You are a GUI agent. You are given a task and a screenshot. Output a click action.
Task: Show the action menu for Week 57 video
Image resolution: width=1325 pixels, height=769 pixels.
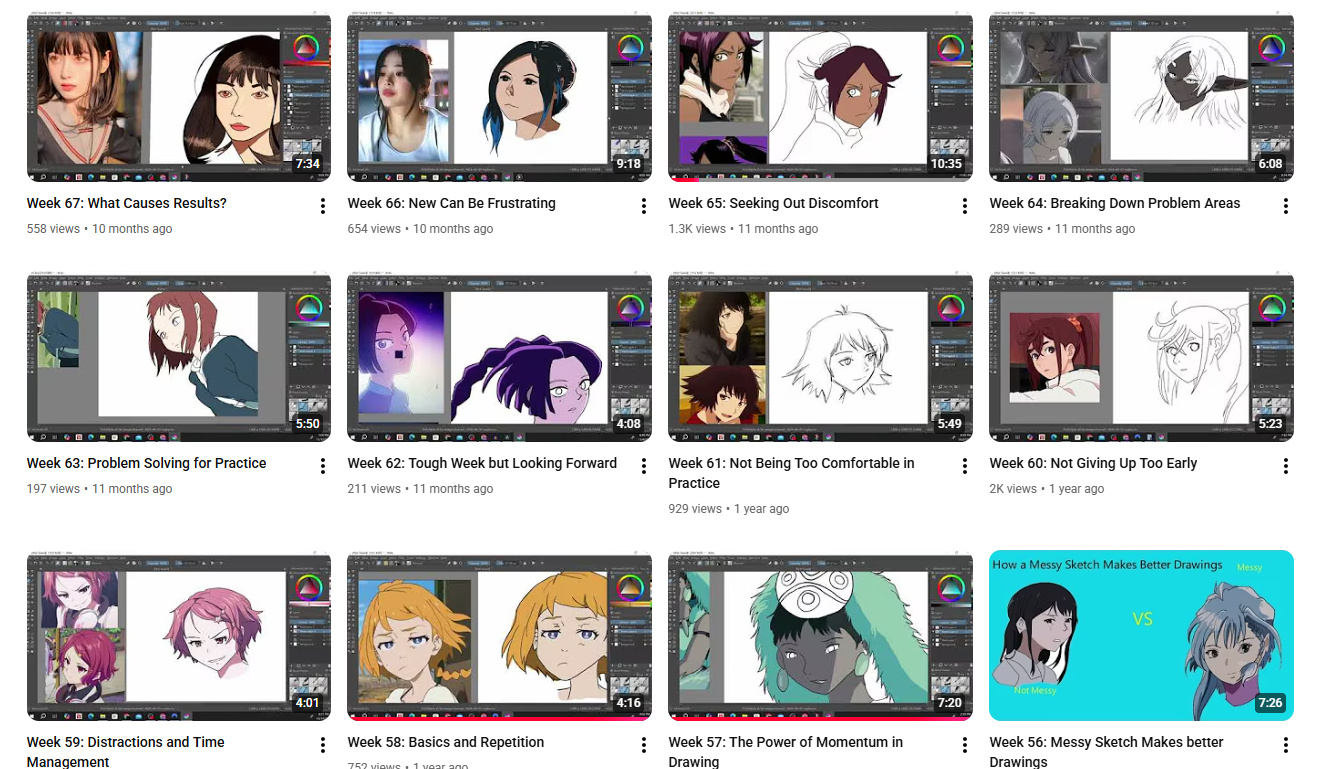(965, 745)
